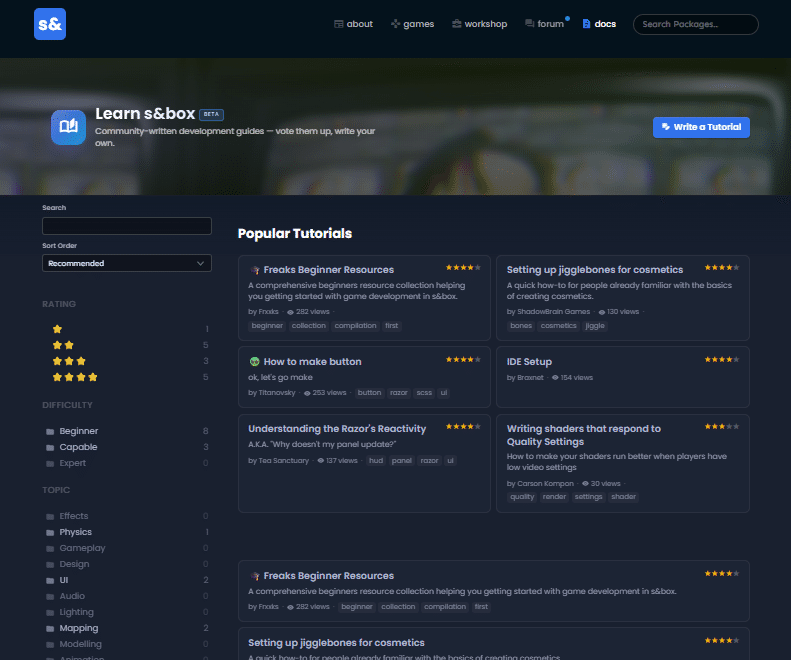Viewport: 791px width, 660px height.
Task: Choose the Audio topic filter
Action: [128, 596]
